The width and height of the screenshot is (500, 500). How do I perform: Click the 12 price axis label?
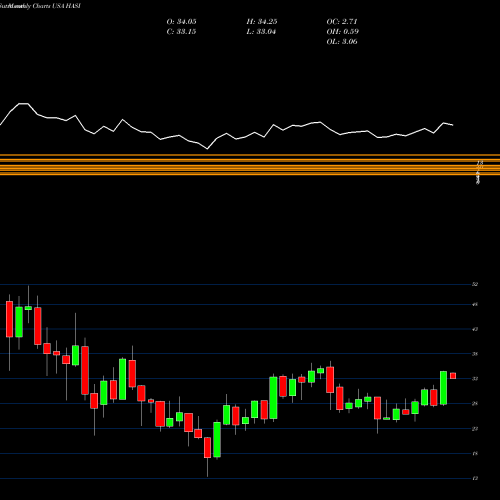click(475, 479)
